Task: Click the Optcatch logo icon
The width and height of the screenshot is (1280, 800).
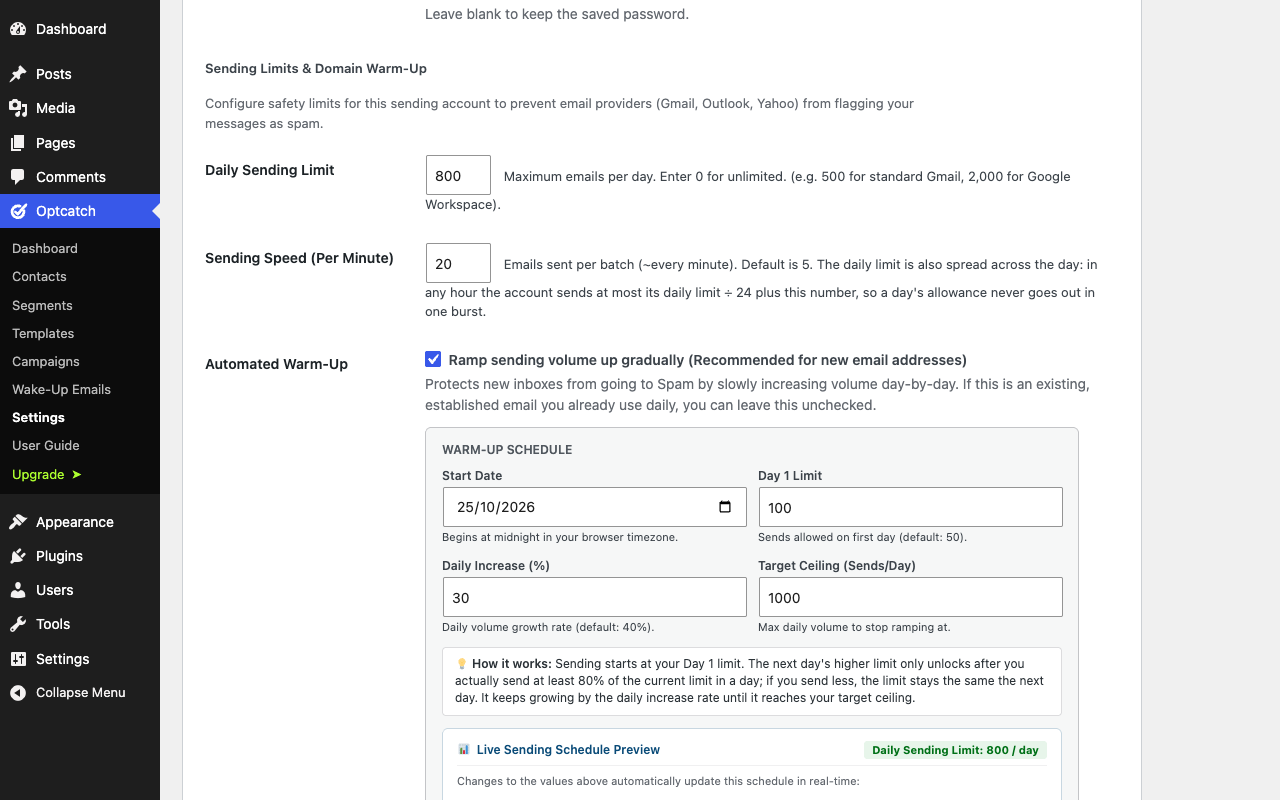Action: pyautogui.click(x=18, y=211)
